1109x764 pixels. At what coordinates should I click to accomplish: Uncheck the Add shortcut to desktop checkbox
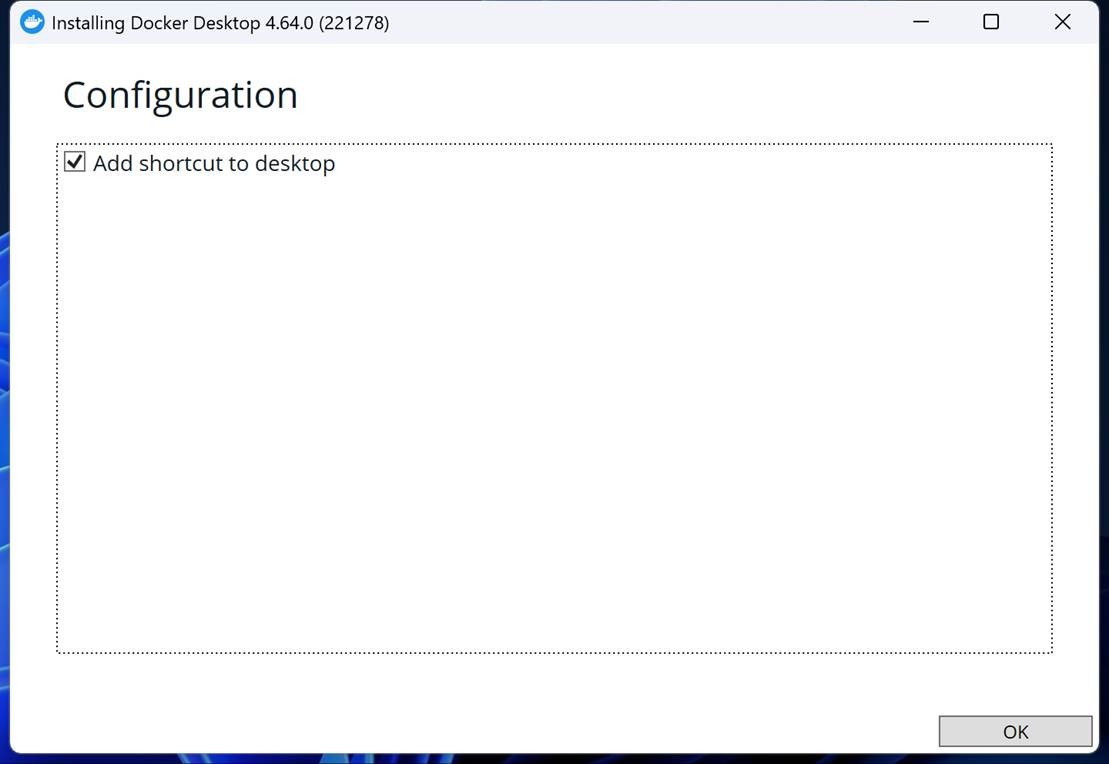tap(75, 162)
